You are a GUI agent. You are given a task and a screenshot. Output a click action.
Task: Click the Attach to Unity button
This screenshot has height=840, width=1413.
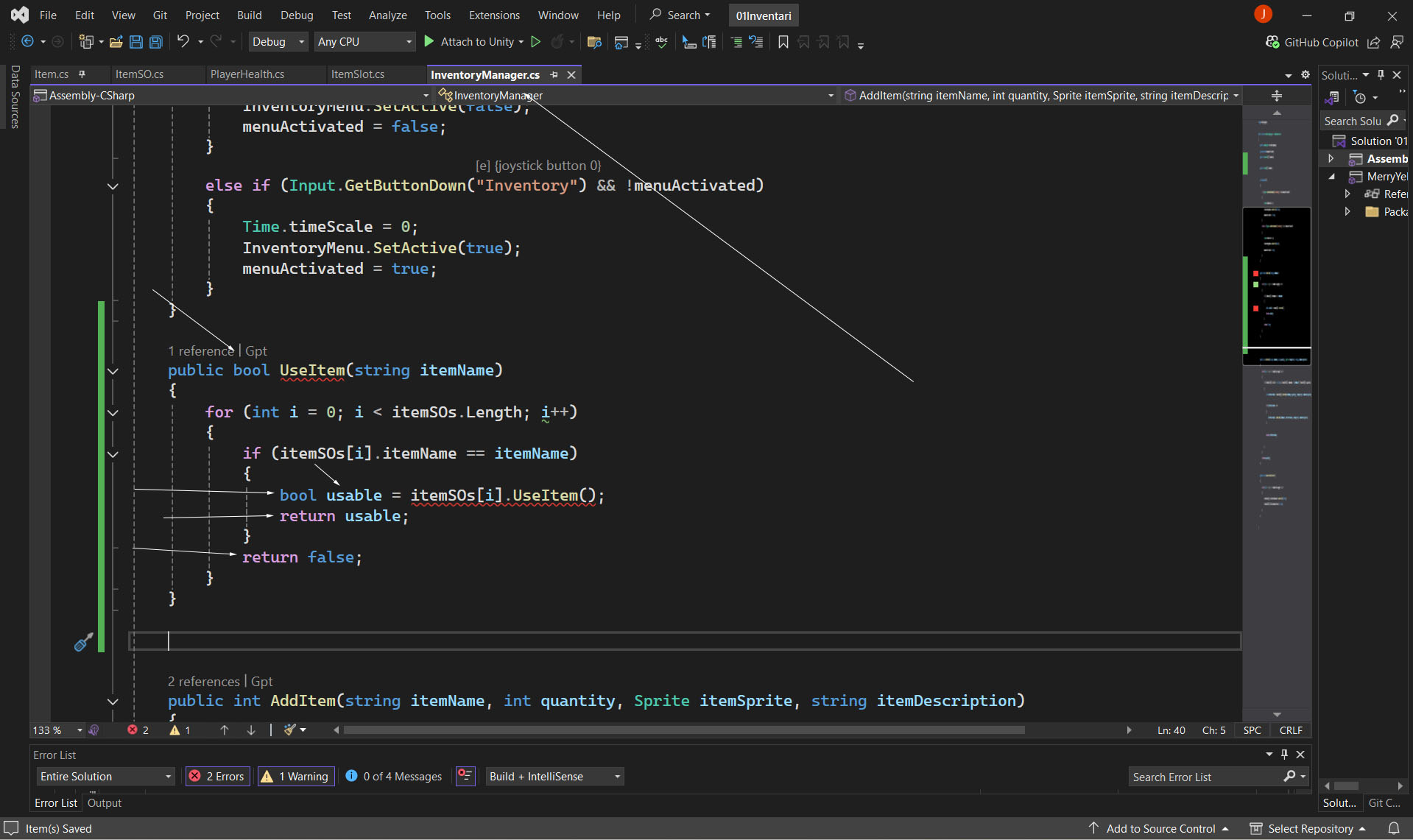(x=474, y=42)
